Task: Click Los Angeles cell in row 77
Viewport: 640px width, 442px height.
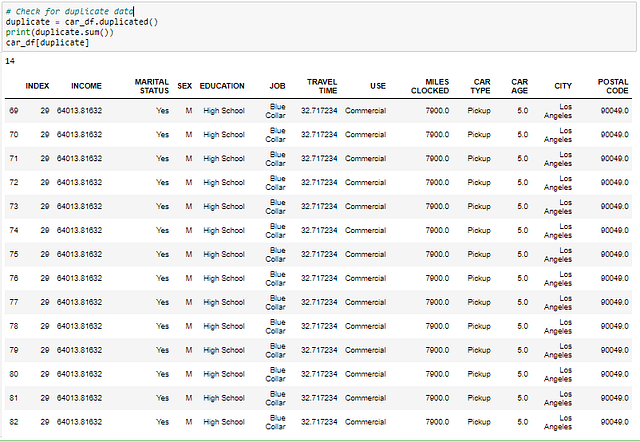Action: tap(558, 302)
